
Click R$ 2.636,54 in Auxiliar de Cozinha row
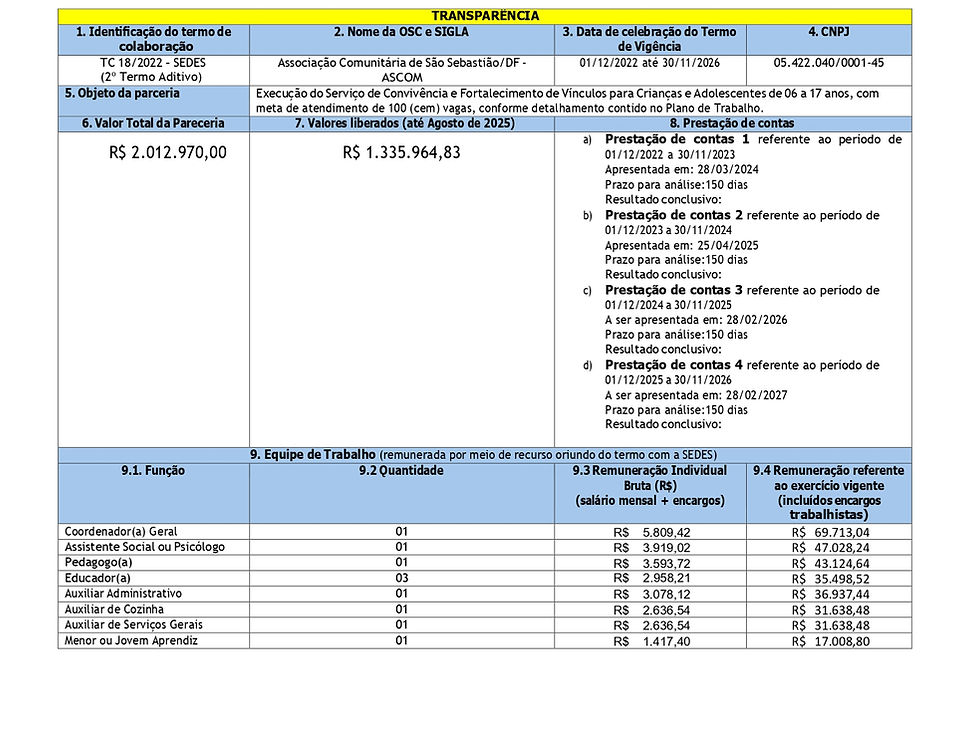pyautogui.click(x=651, y=611)
